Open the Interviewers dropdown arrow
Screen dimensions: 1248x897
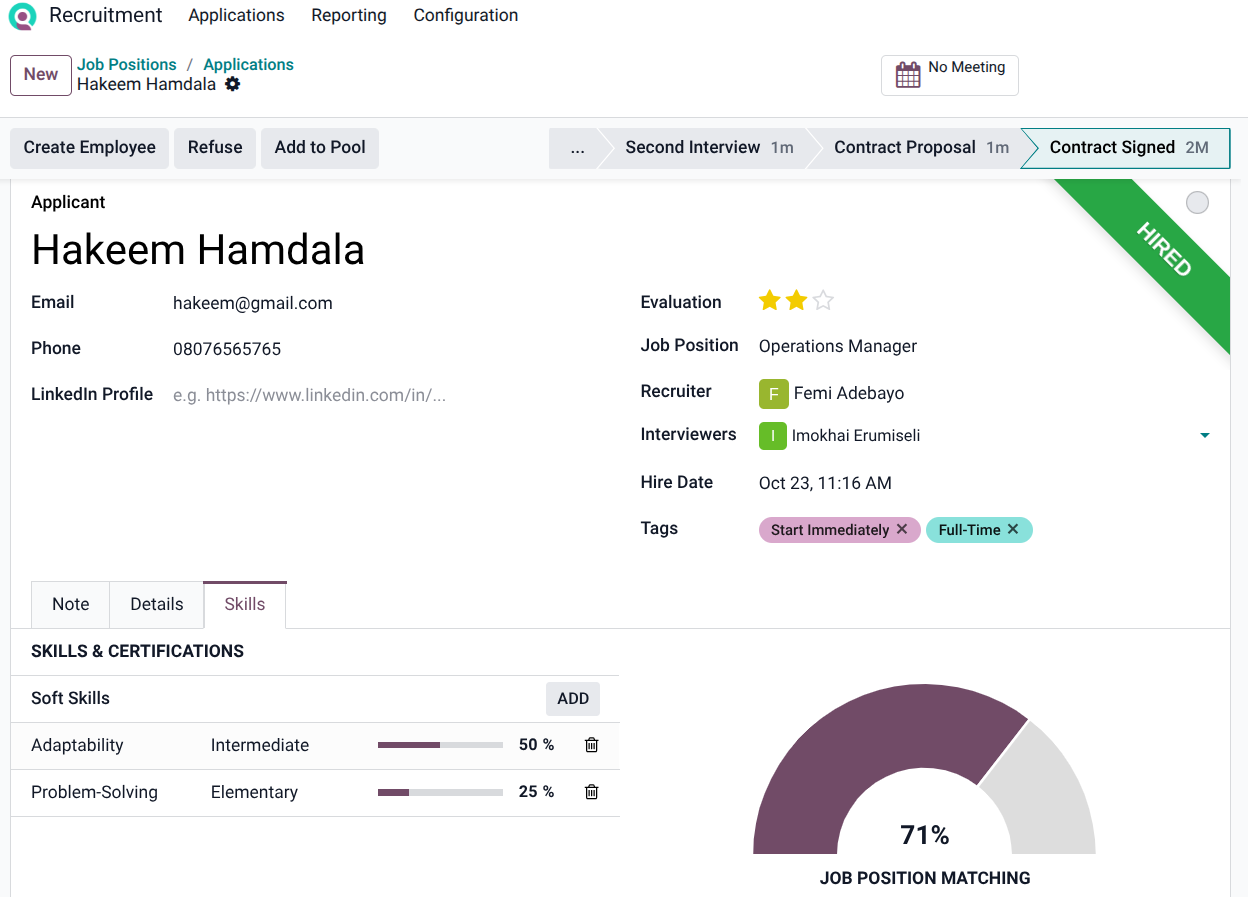pos(1204,435)
